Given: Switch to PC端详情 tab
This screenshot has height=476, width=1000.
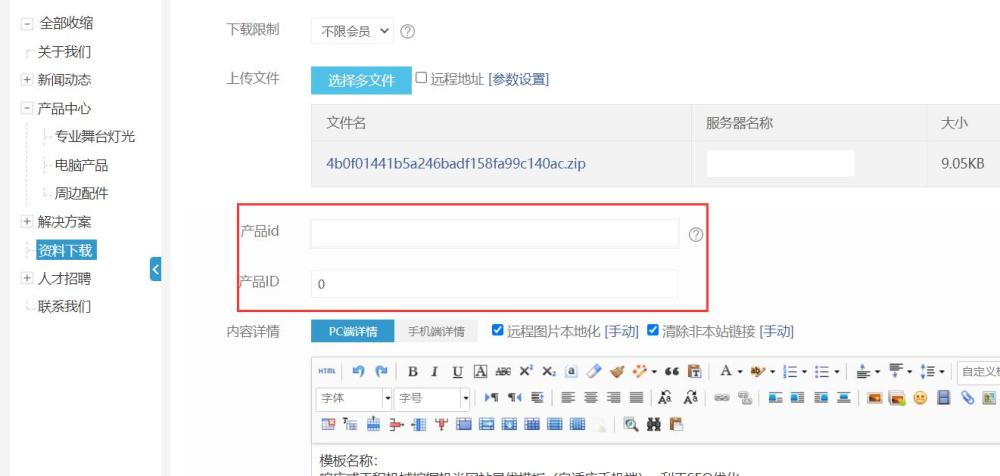Looking at the screenshot, I should [x=353, y=331].
